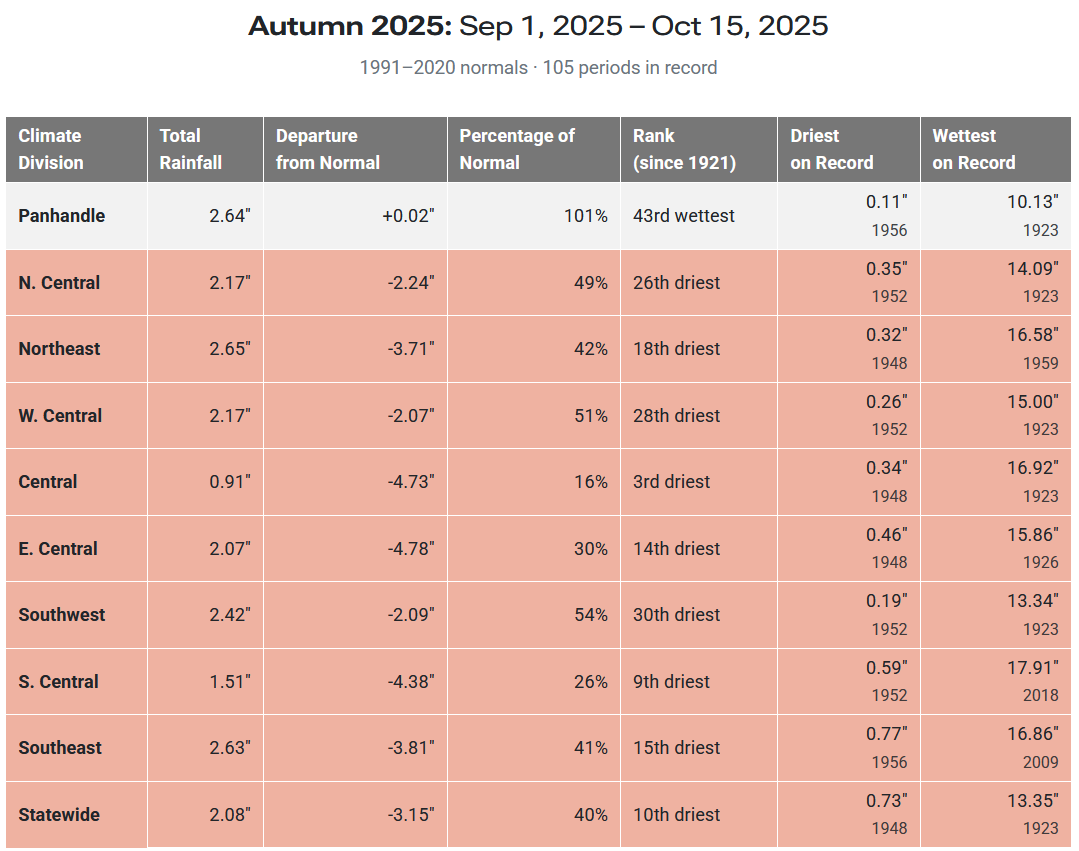Screen dimensions: 1079x851
Task: Click the "1991–2020 normals" subtitle text
Action: [443, 68]
